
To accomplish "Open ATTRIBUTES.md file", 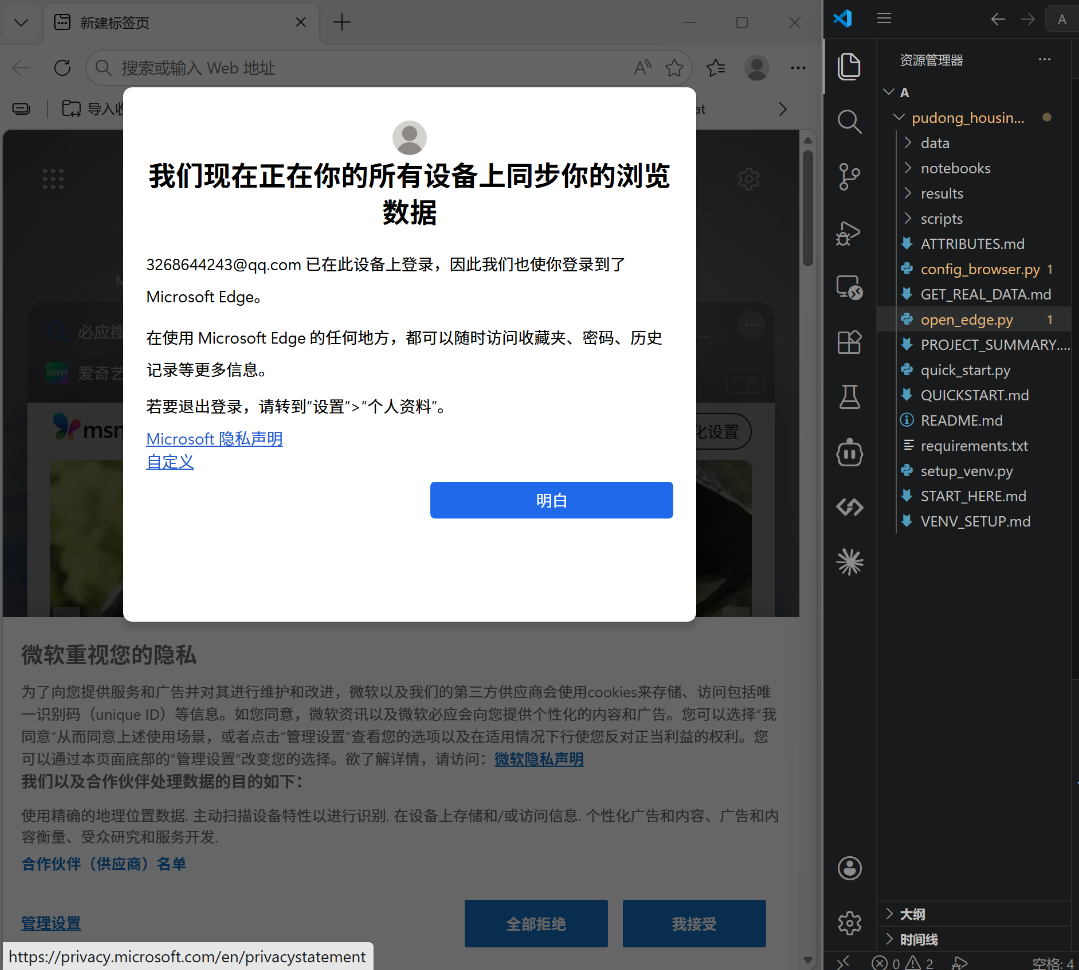I will coord(972,244).
